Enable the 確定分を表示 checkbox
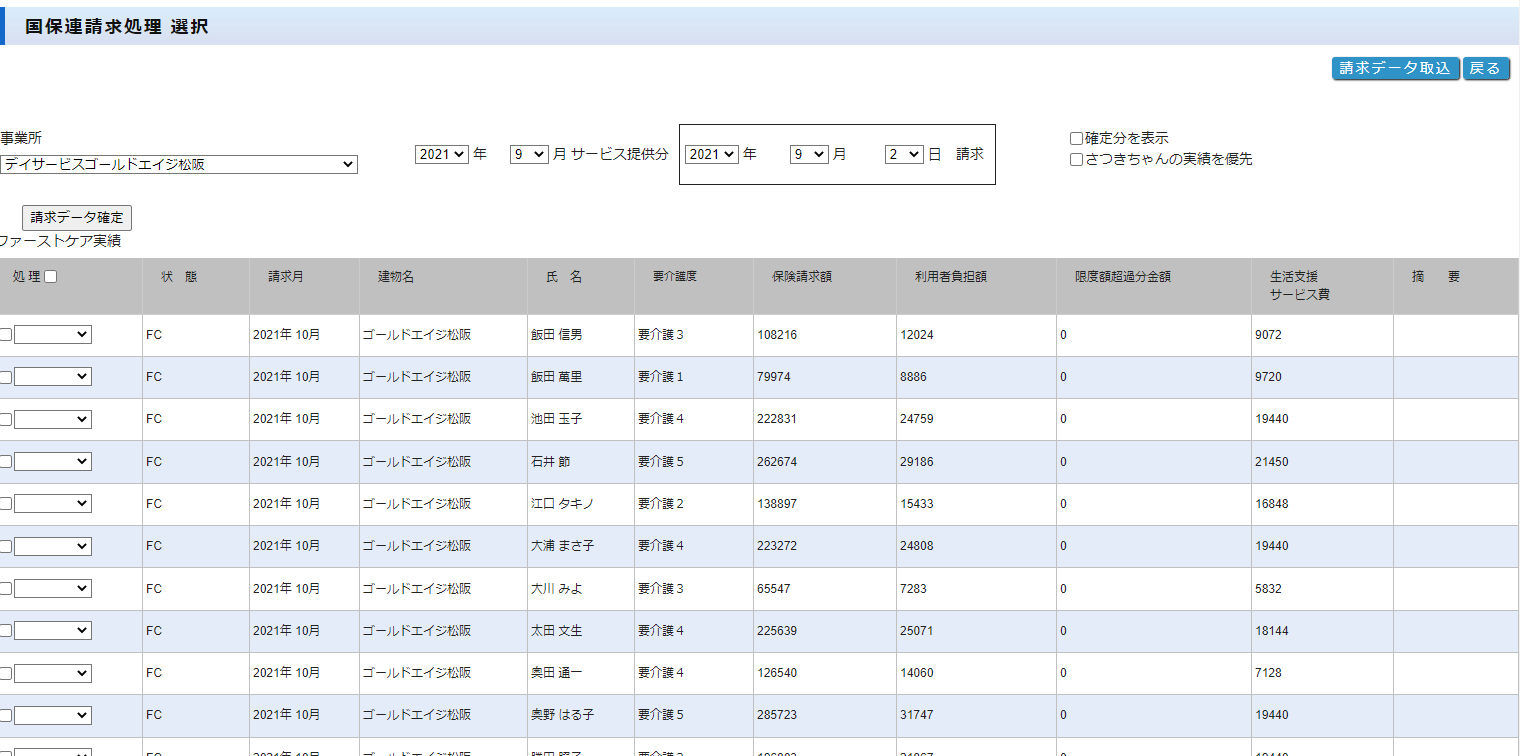 [x=1076, y=139]
